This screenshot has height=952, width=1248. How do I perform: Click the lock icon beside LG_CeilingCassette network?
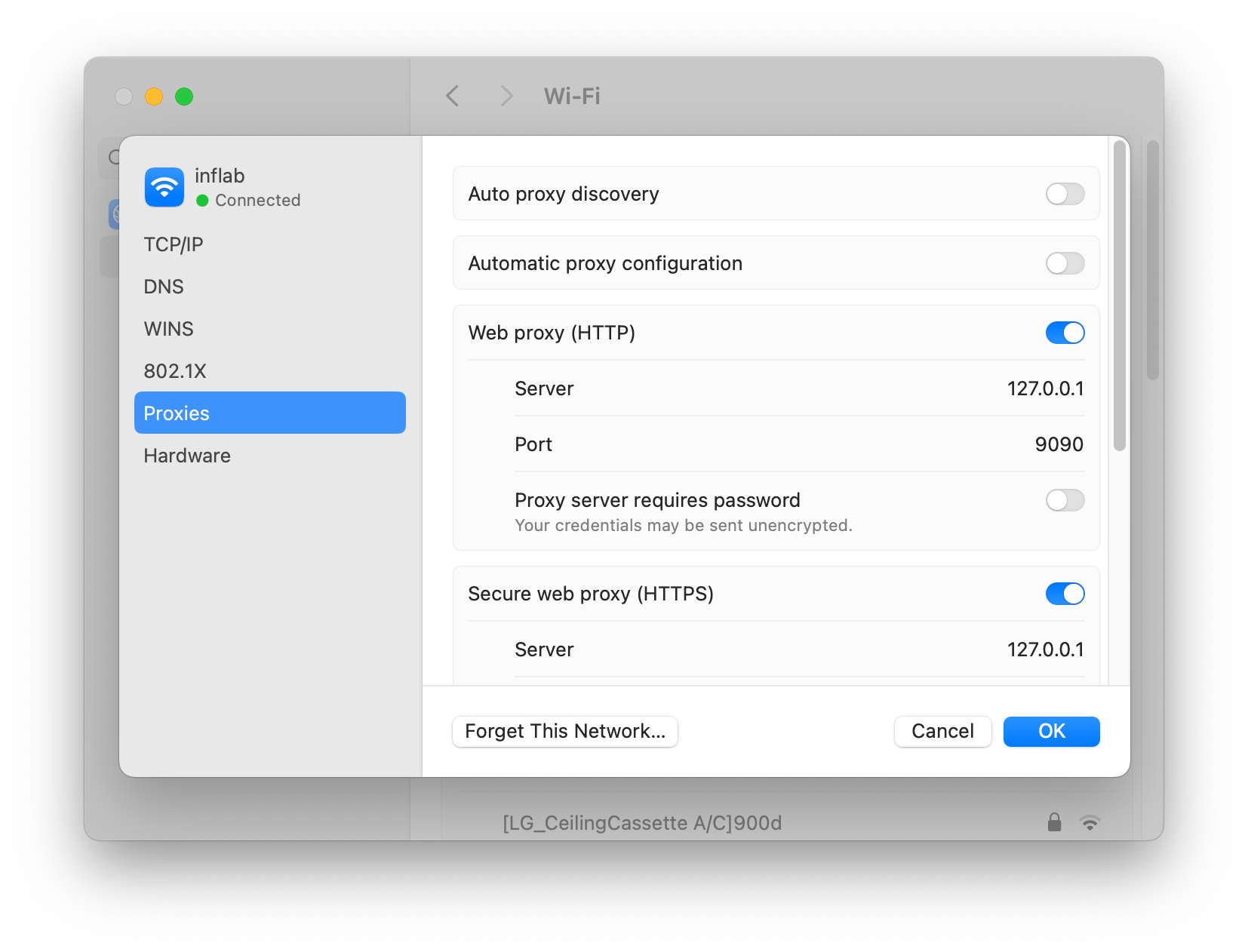point(1054,822)
